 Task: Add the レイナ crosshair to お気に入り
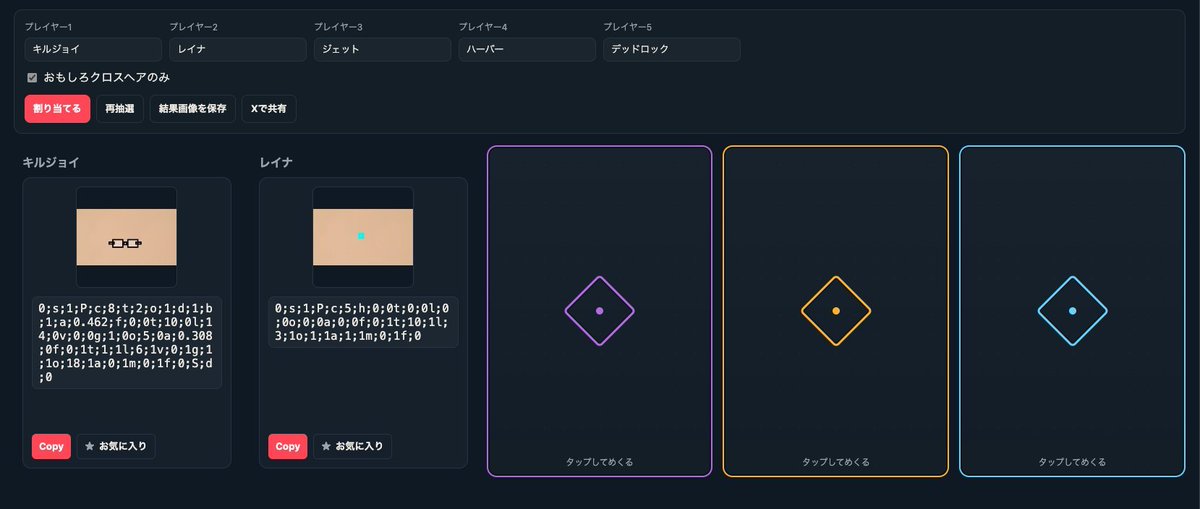(x=353, y=446)
